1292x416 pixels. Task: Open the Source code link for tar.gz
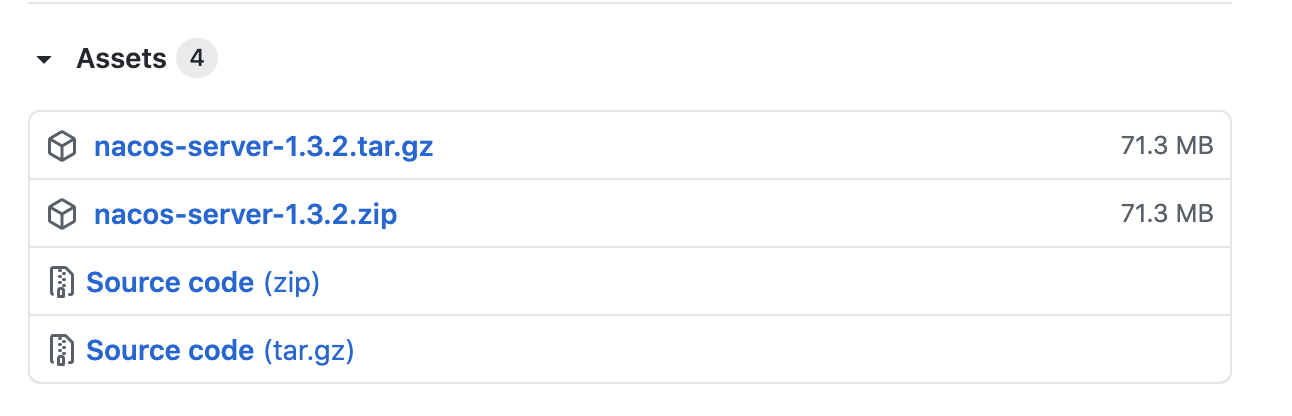[x=170, y=350]
